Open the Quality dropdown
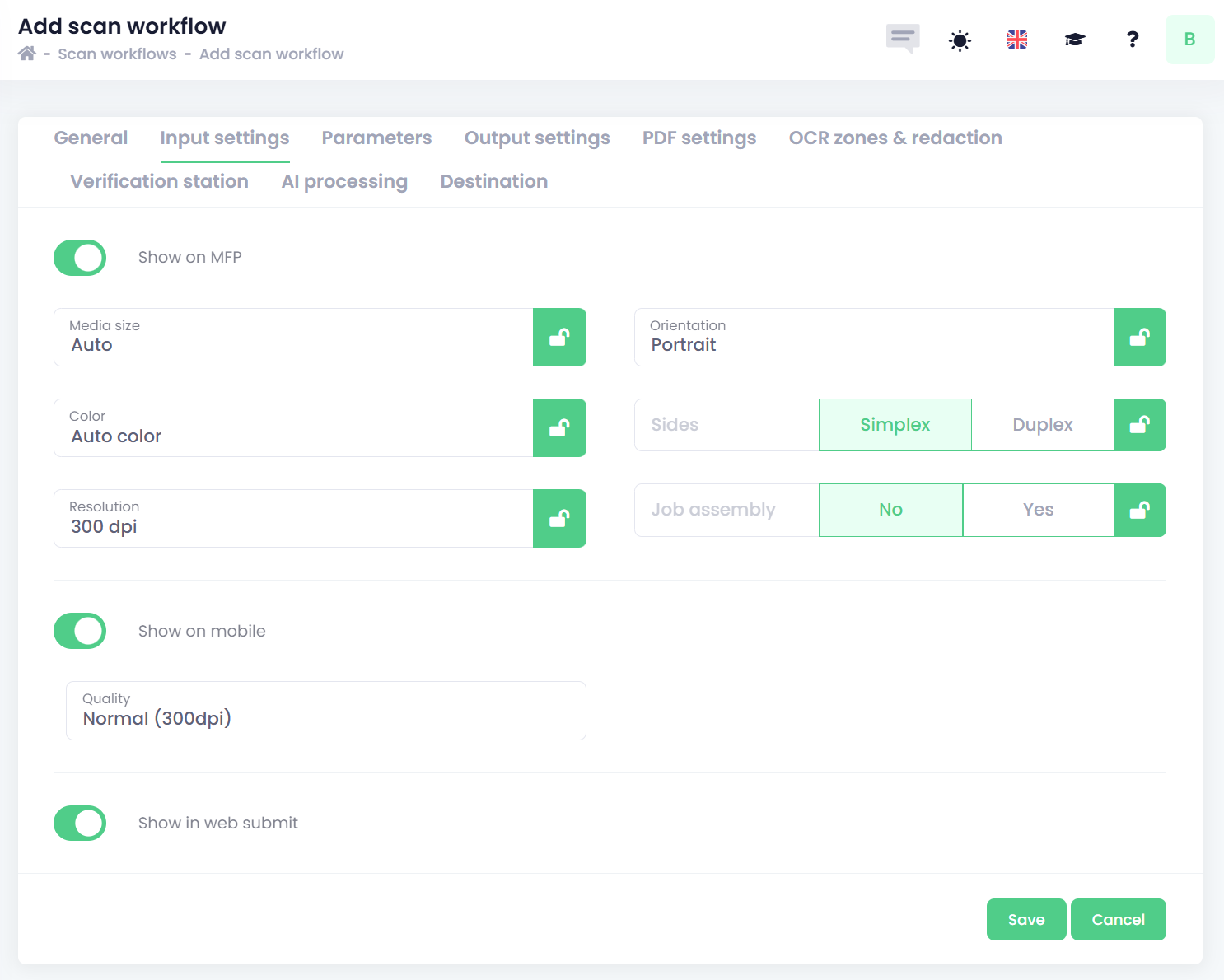Image resolution: width=1224 pixels, height=980 pixels. click(x=325, y=711)
